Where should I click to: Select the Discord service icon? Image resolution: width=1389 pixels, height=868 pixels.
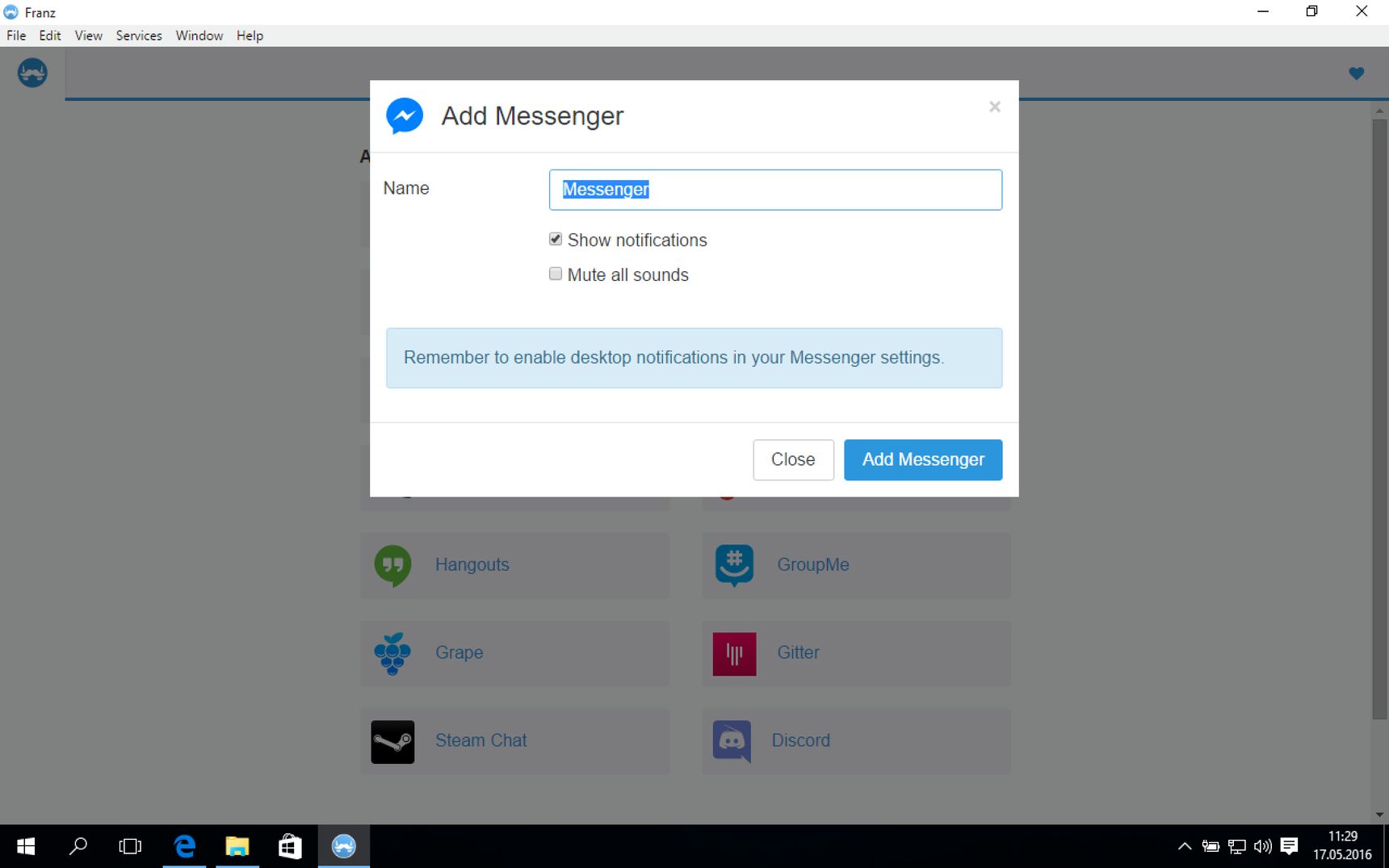point(732,741)
